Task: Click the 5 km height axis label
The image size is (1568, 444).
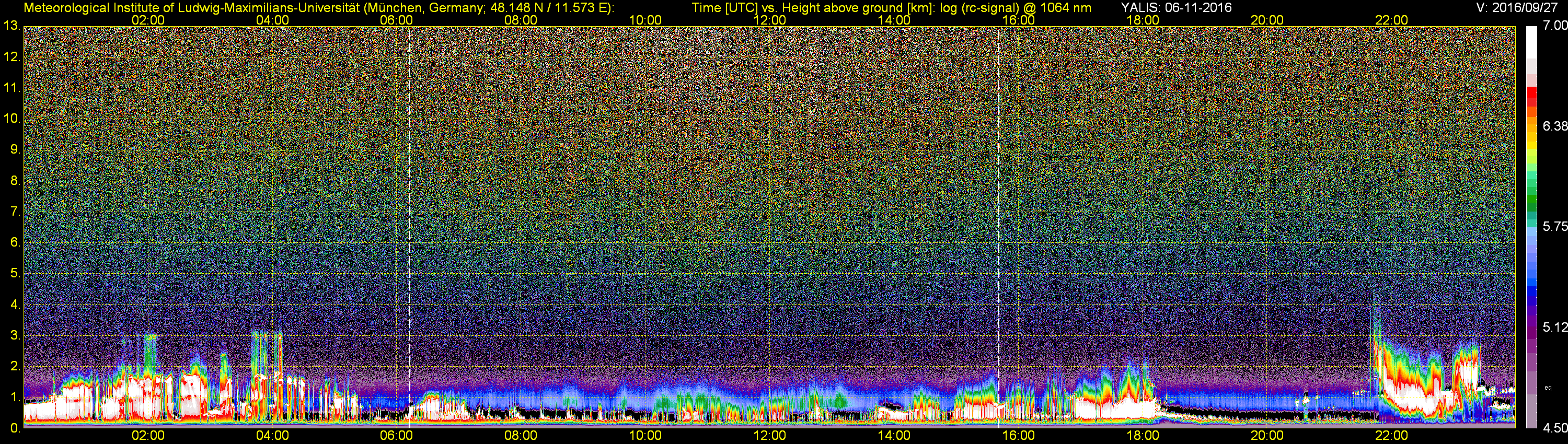Action: 15,274
